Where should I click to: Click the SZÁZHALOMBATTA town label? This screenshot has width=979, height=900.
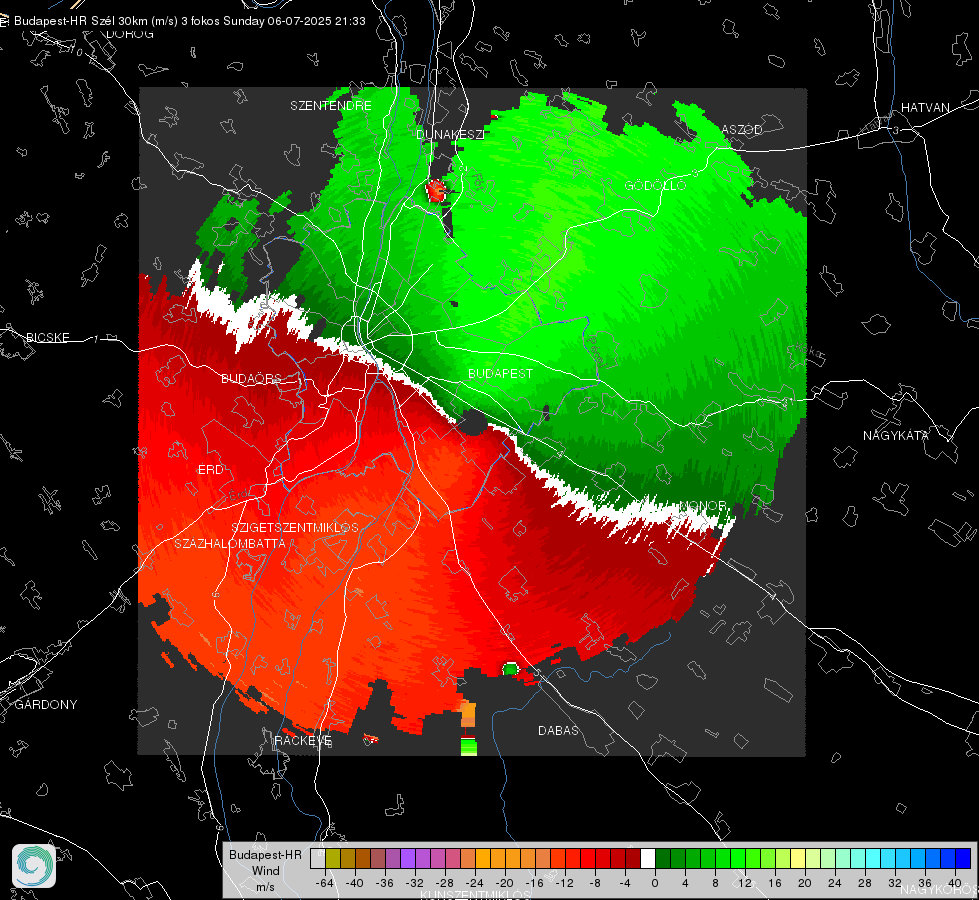[x=230, y=543]
